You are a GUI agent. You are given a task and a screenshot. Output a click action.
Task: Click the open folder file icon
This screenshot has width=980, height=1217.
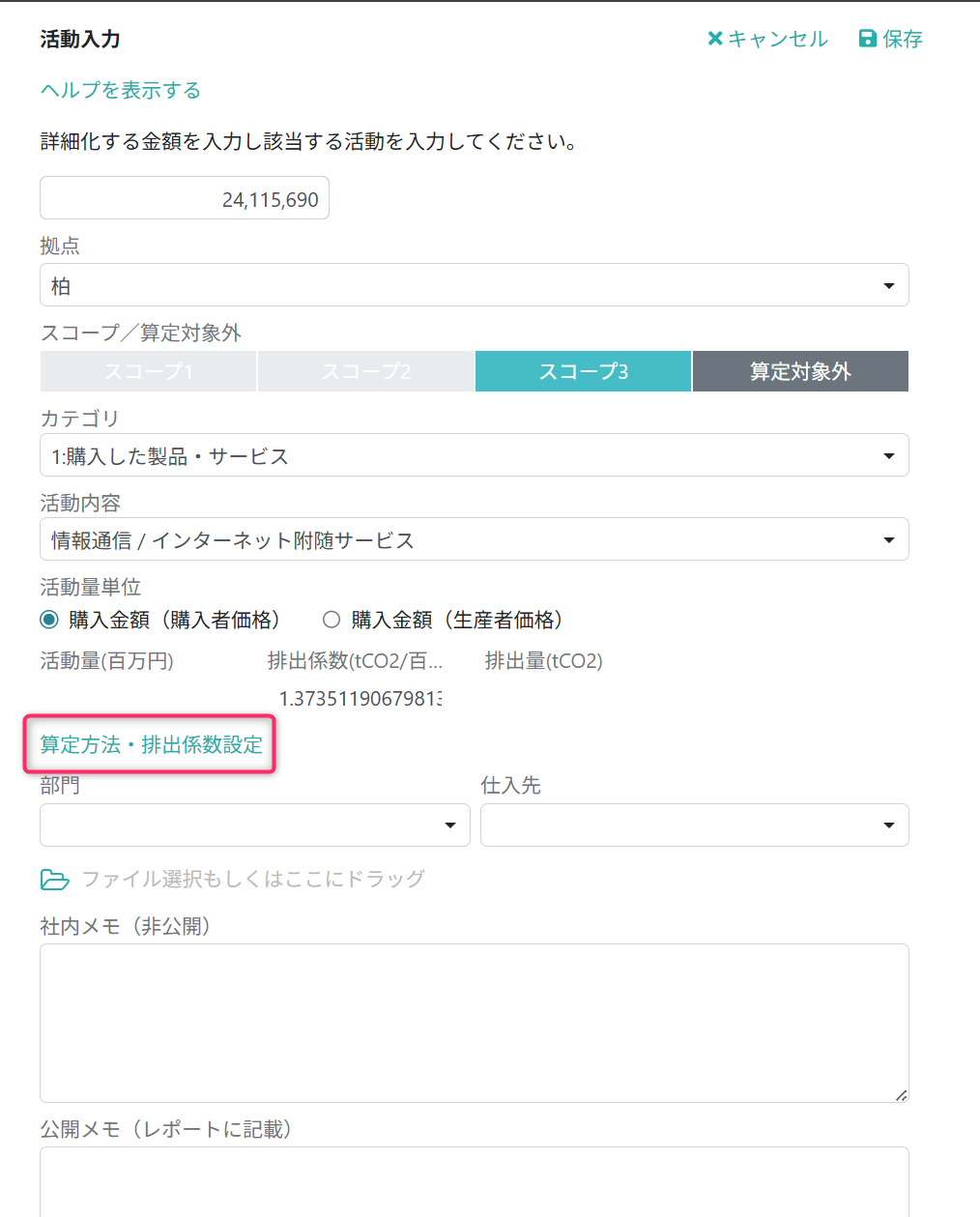(55, 880)
